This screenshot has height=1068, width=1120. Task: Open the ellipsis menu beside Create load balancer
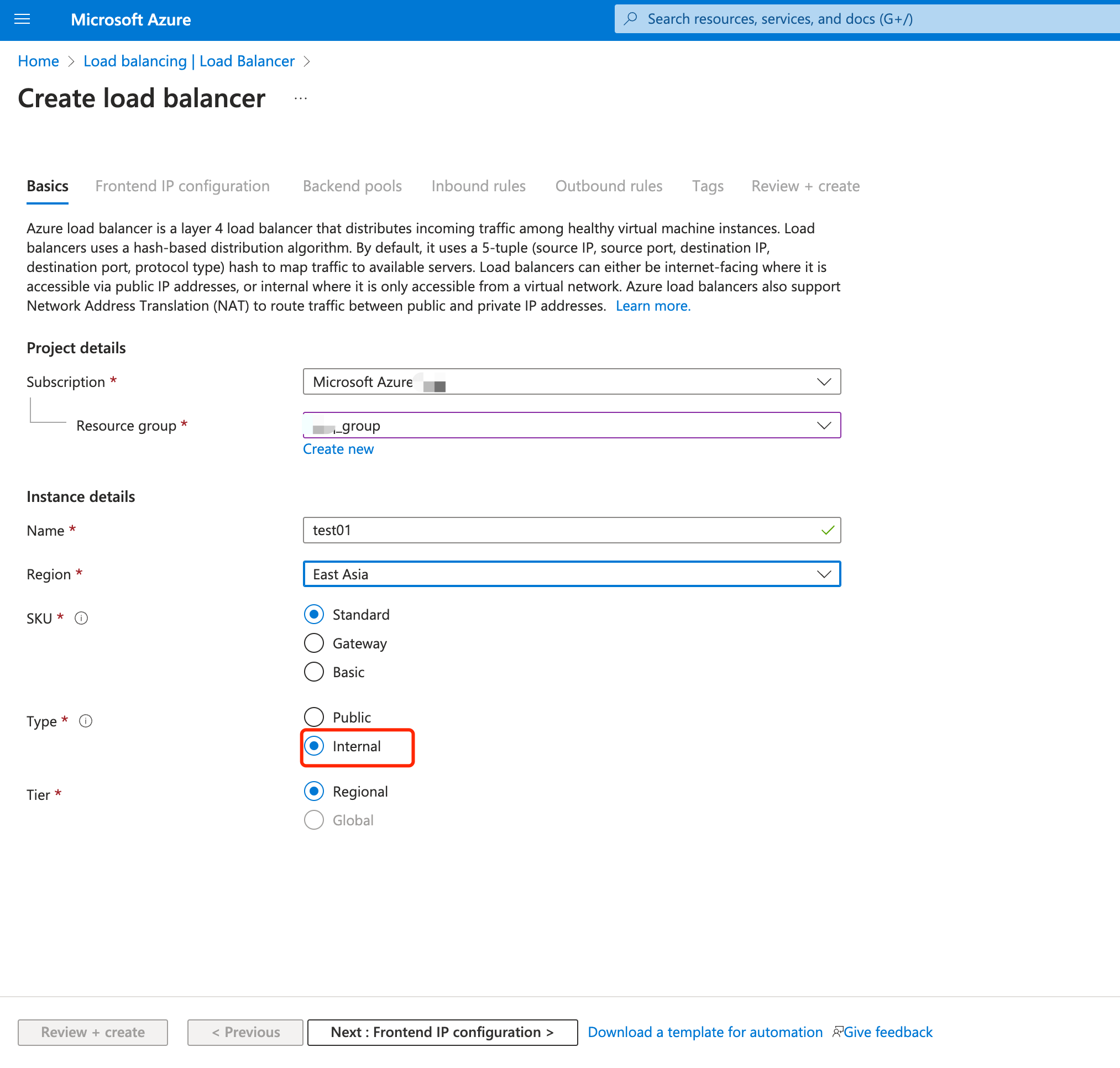[300, 98]
